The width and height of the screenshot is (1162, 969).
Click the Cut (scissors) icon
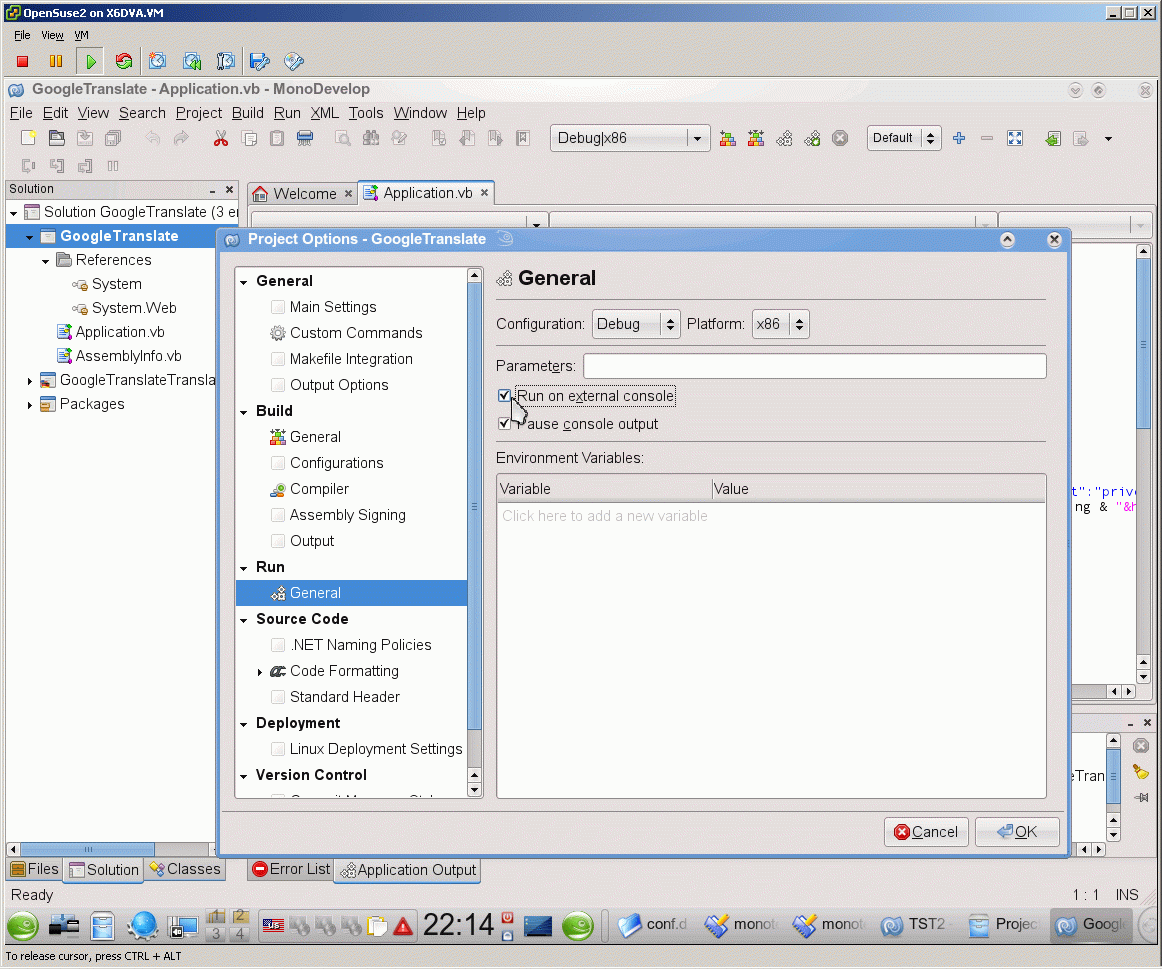click(x=221, y=138)
